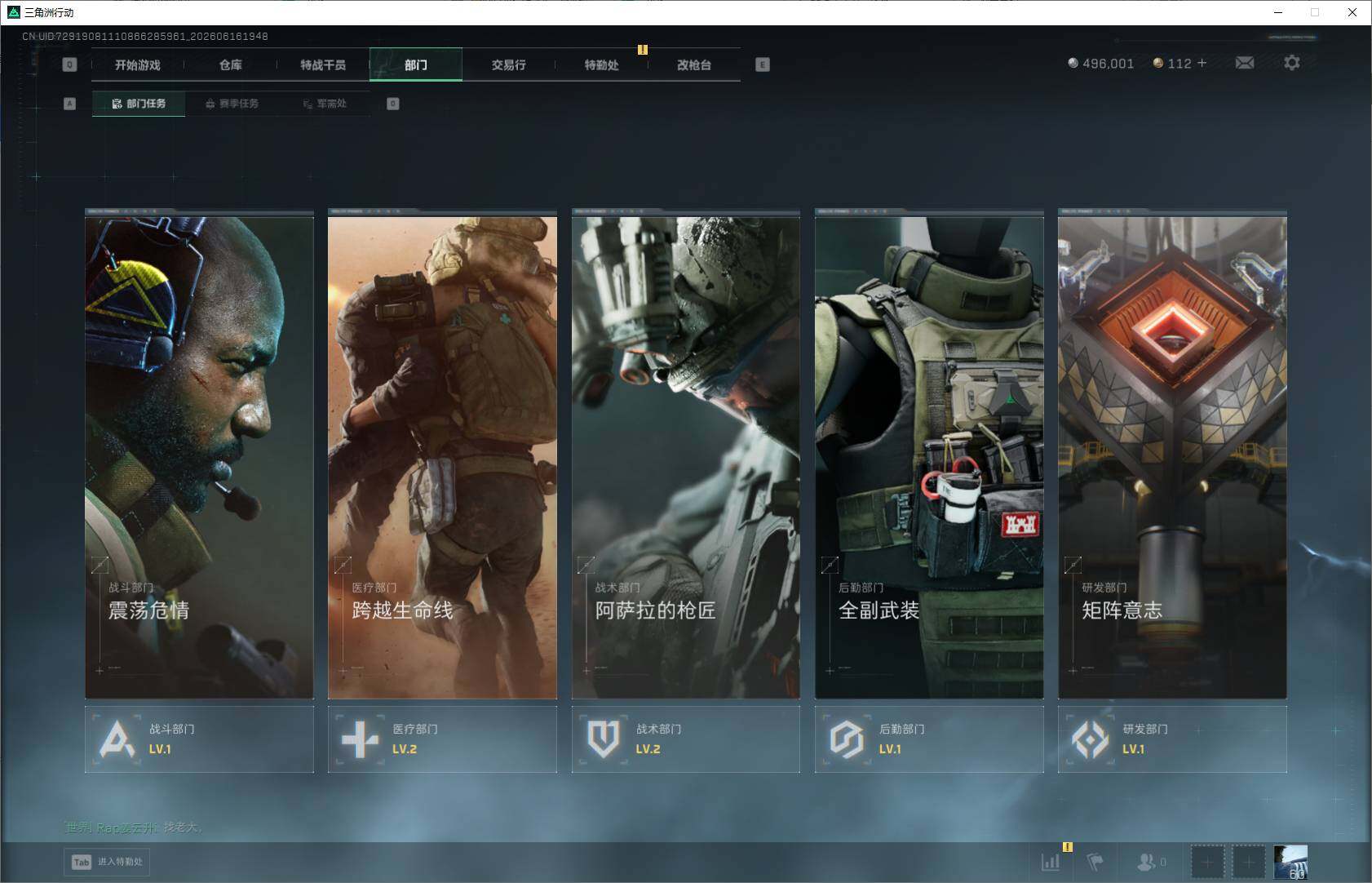Open the 开始游戏 tab

(138, 64)
